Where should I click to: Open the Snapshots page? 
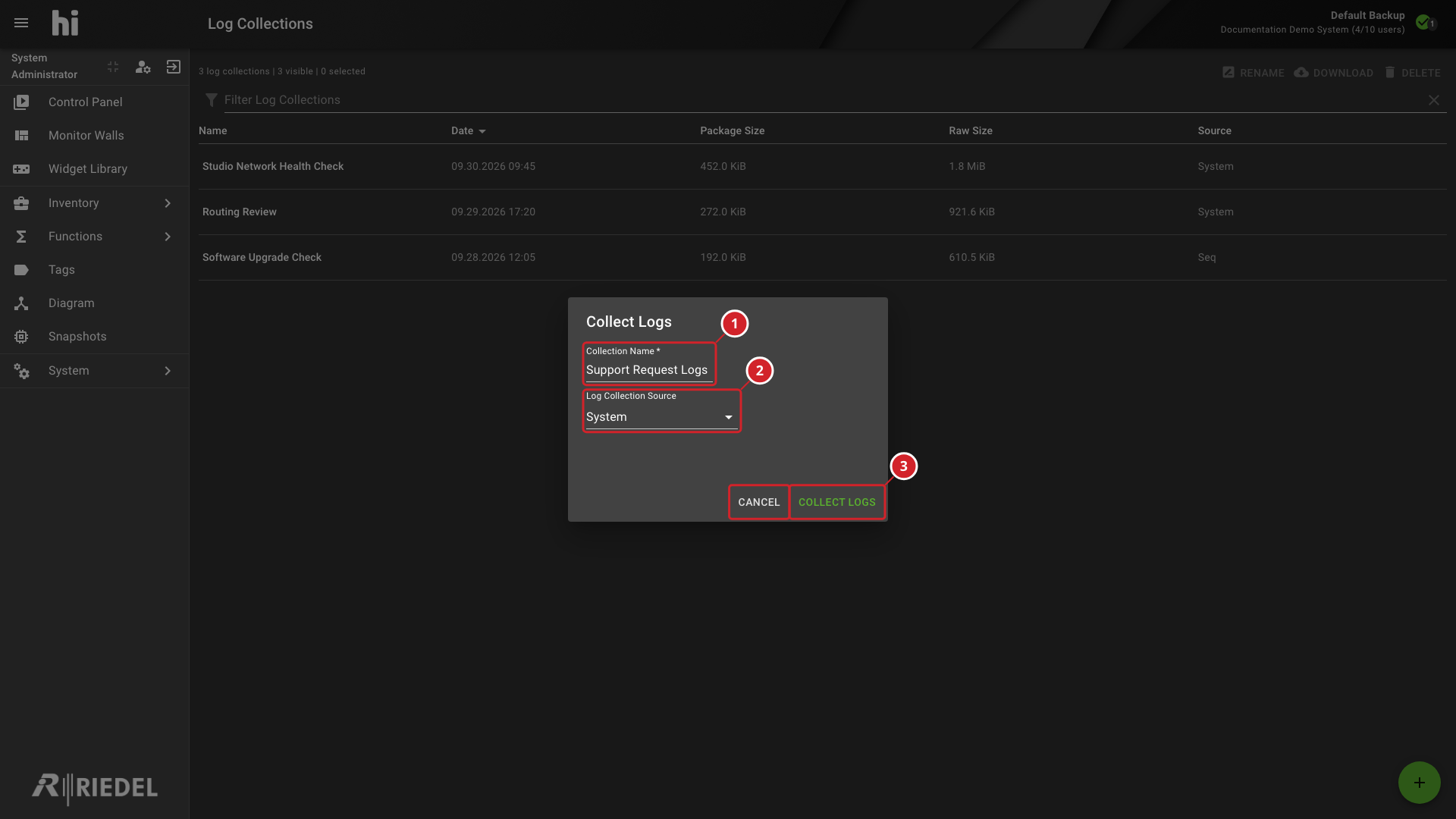click(x=95, y=337)
